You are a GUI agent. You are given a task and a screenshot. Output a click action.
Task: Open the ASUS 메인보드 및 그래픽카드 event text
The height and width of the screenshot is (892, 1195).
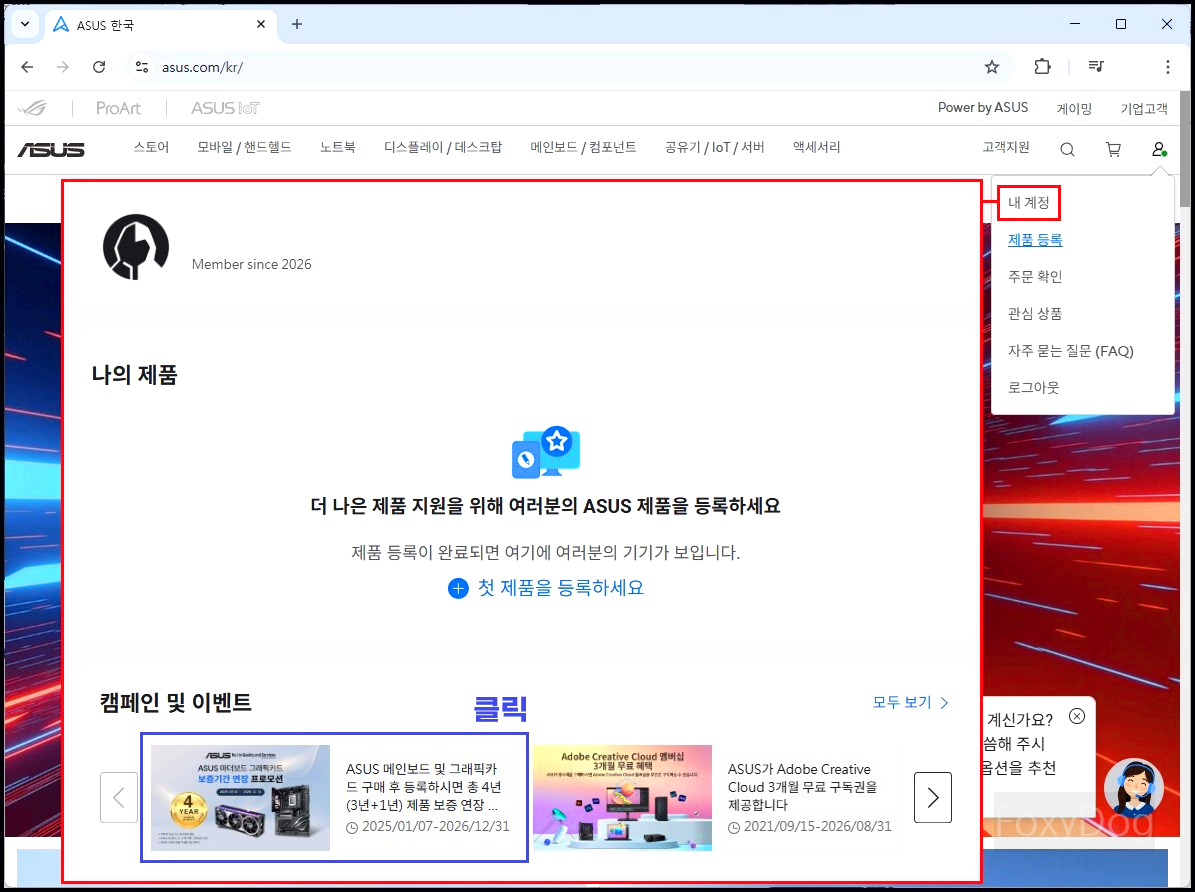[424, 787]
